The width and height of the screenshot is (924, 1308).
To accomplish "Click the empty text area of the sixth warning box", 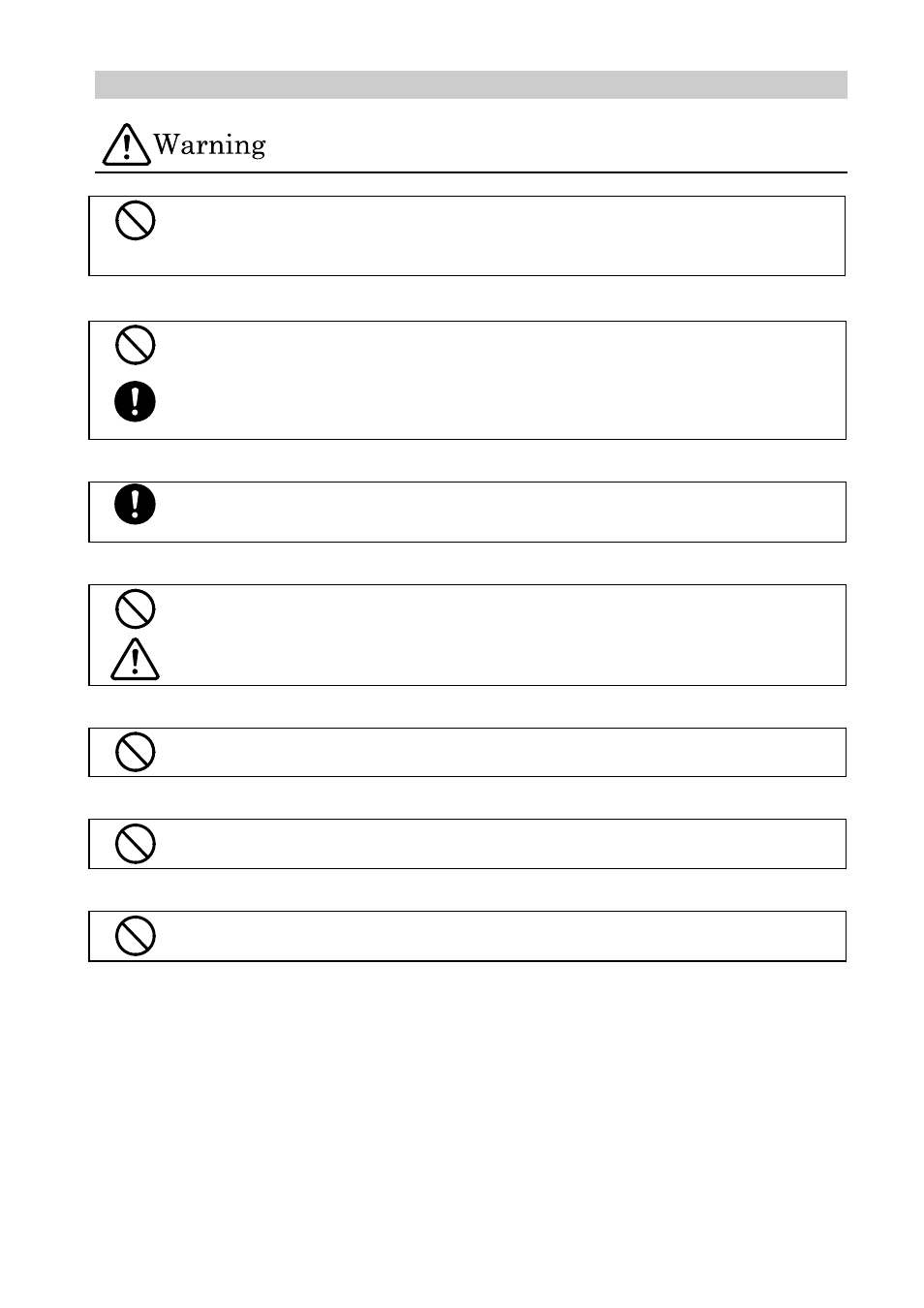I will click(499, 844).
